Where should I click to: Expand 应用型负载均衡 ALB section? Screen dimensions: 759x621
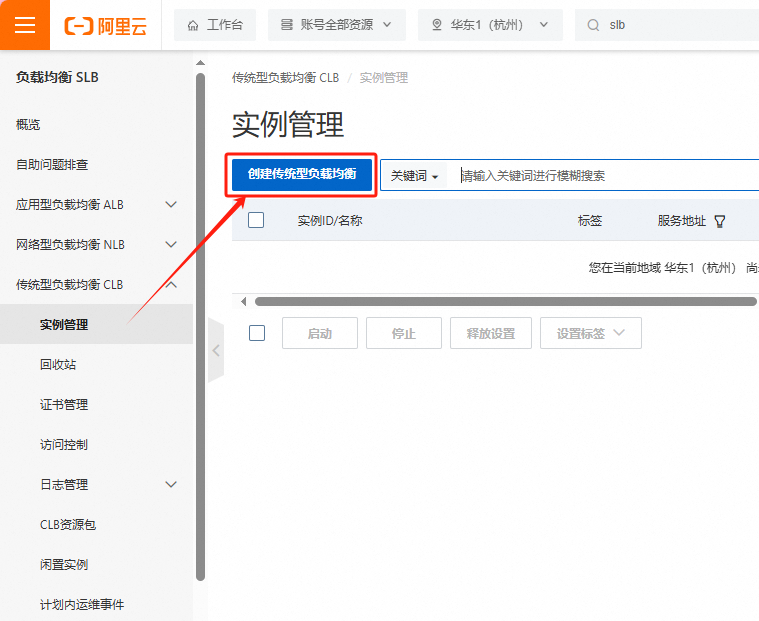[x=96, y=205]
